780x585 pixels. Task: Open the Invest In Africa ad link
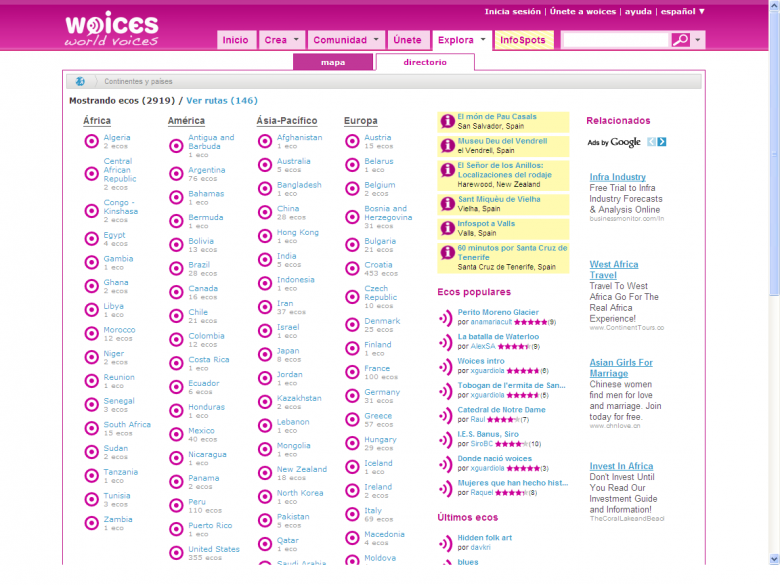pos(621,466)
